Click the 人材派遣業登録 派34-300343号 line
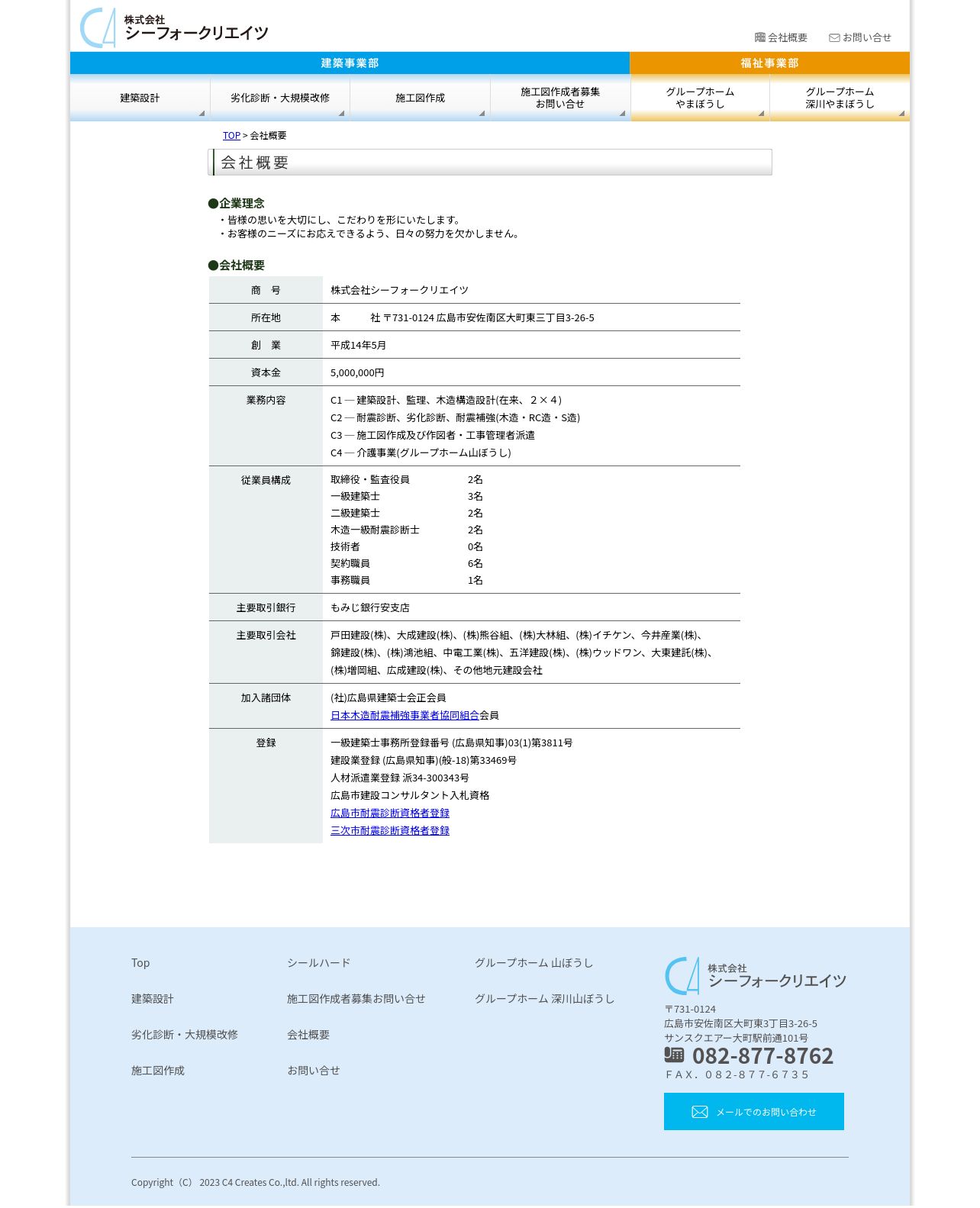Screen dimensions: 980x1208 coord(400,778)
